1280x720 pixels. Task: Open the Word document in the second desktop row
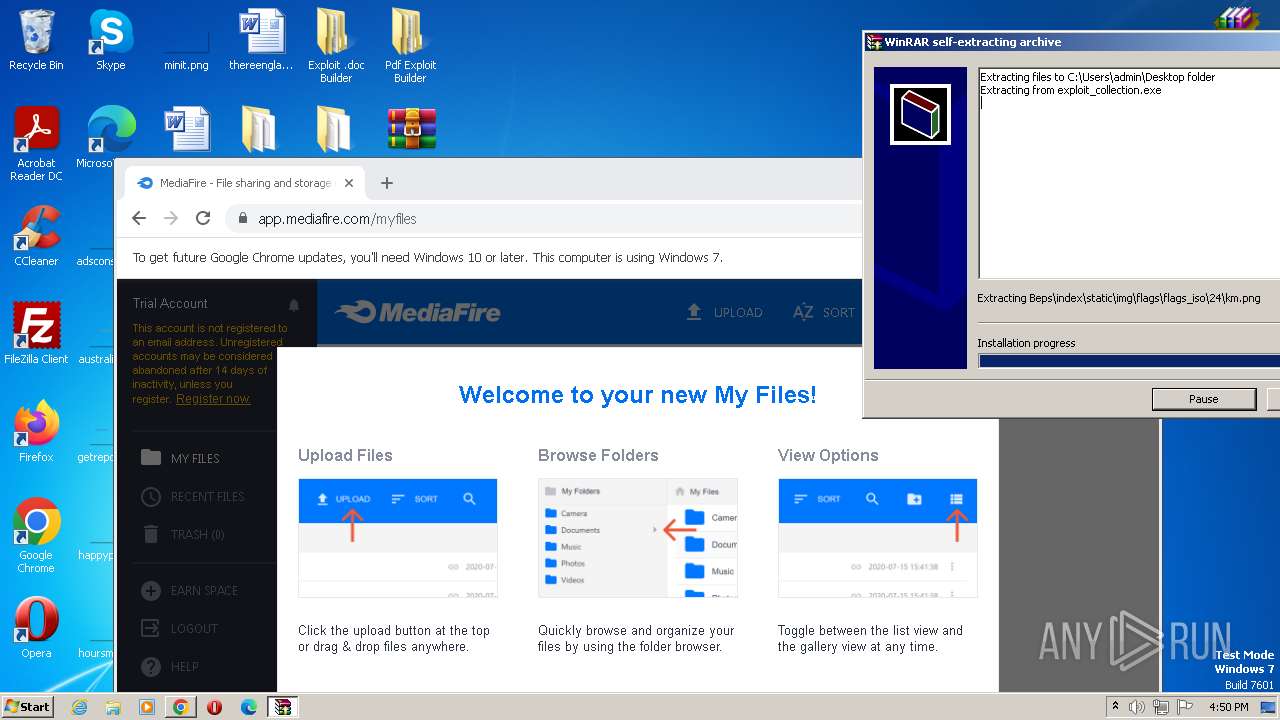pyautogui.click(x=186, y=130)
